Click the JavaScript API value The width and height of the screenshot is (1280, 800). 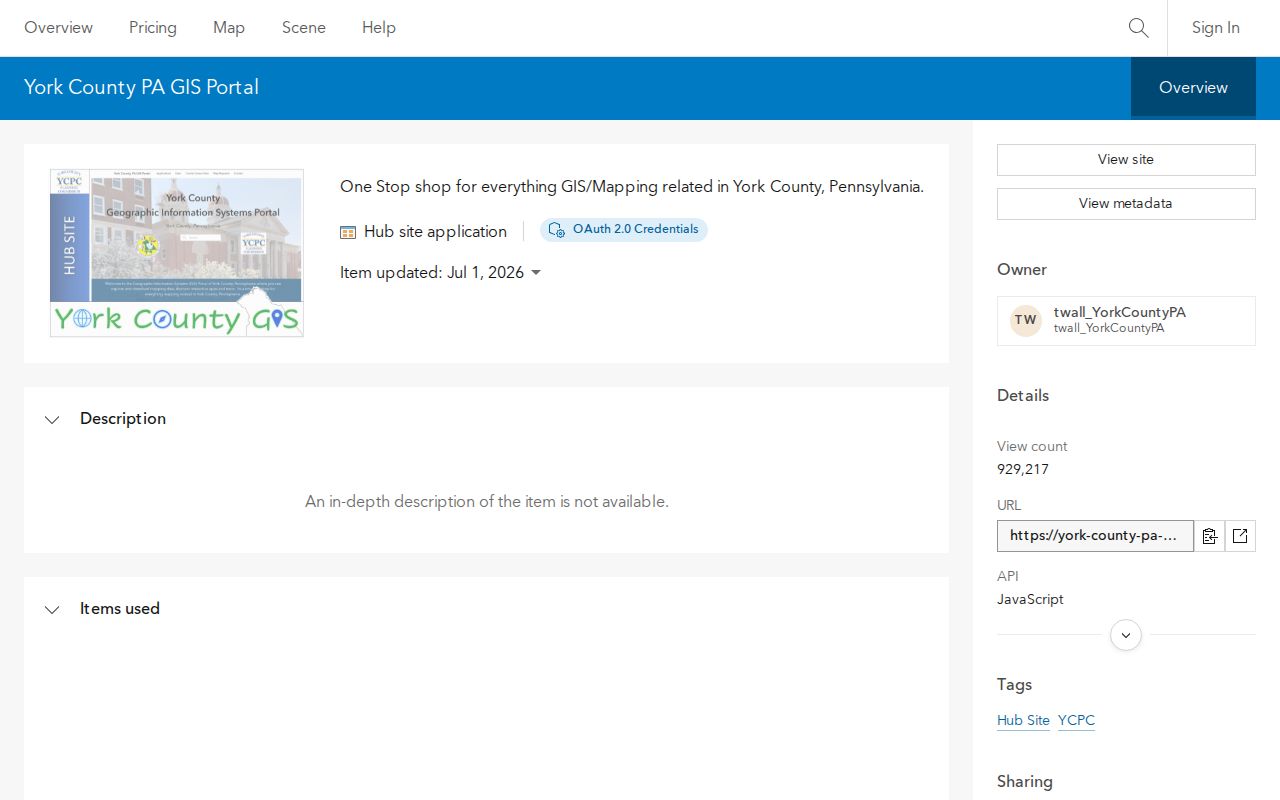[1030, 599]
